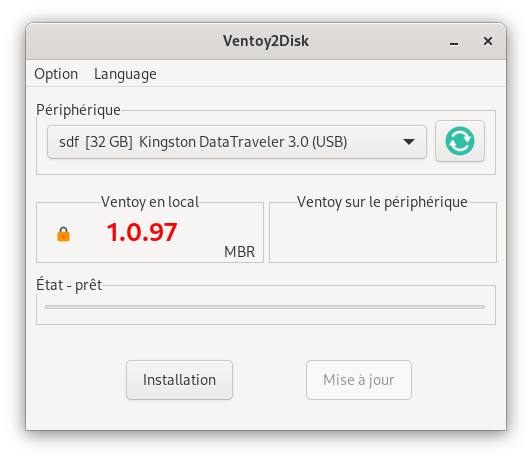Open the Language menu

pos(125,74)
